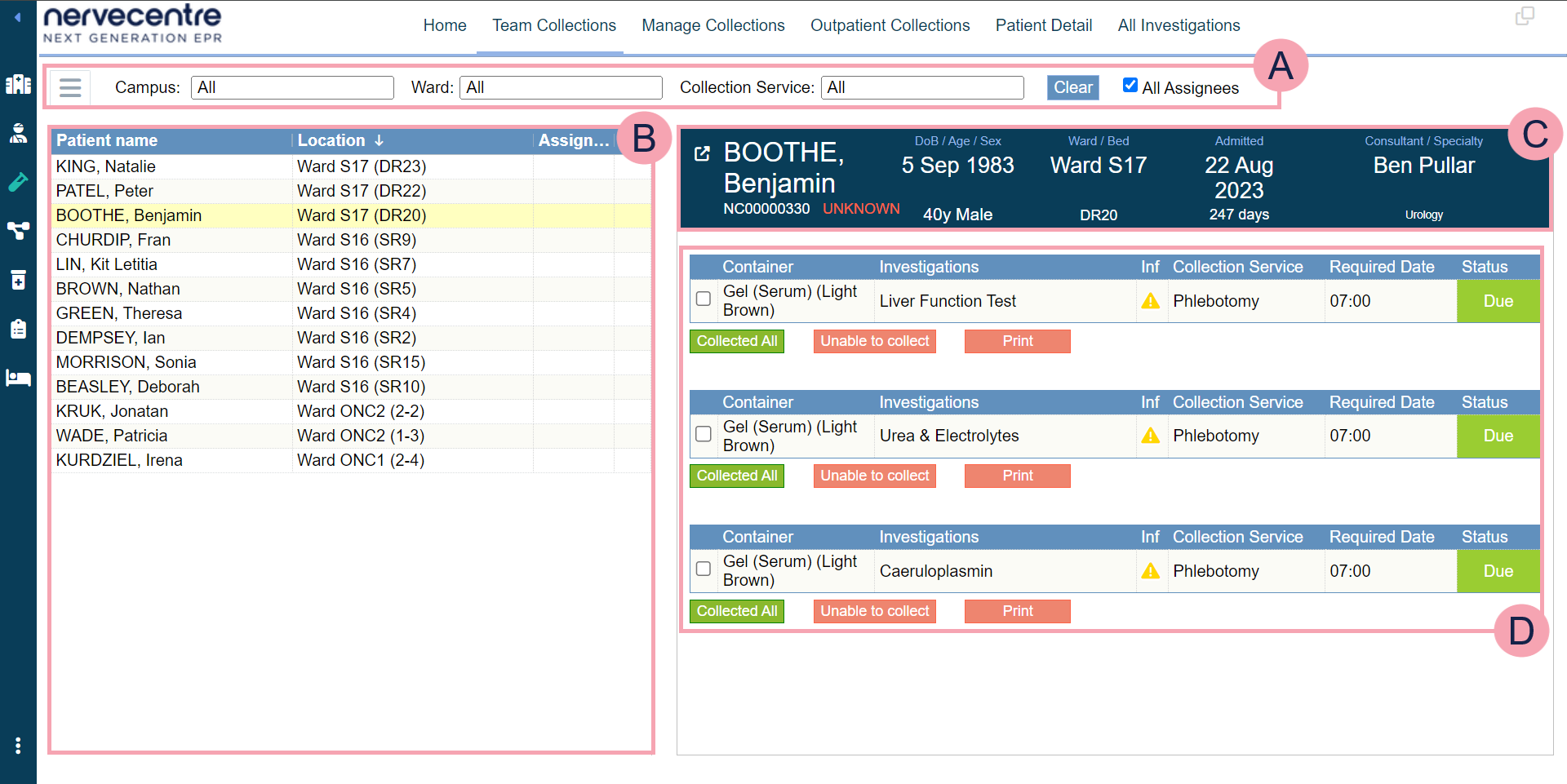1567x784 pixels.
Task: Tick the Caeruloplasmin container checkbox
Action: [x=704, y=569]
